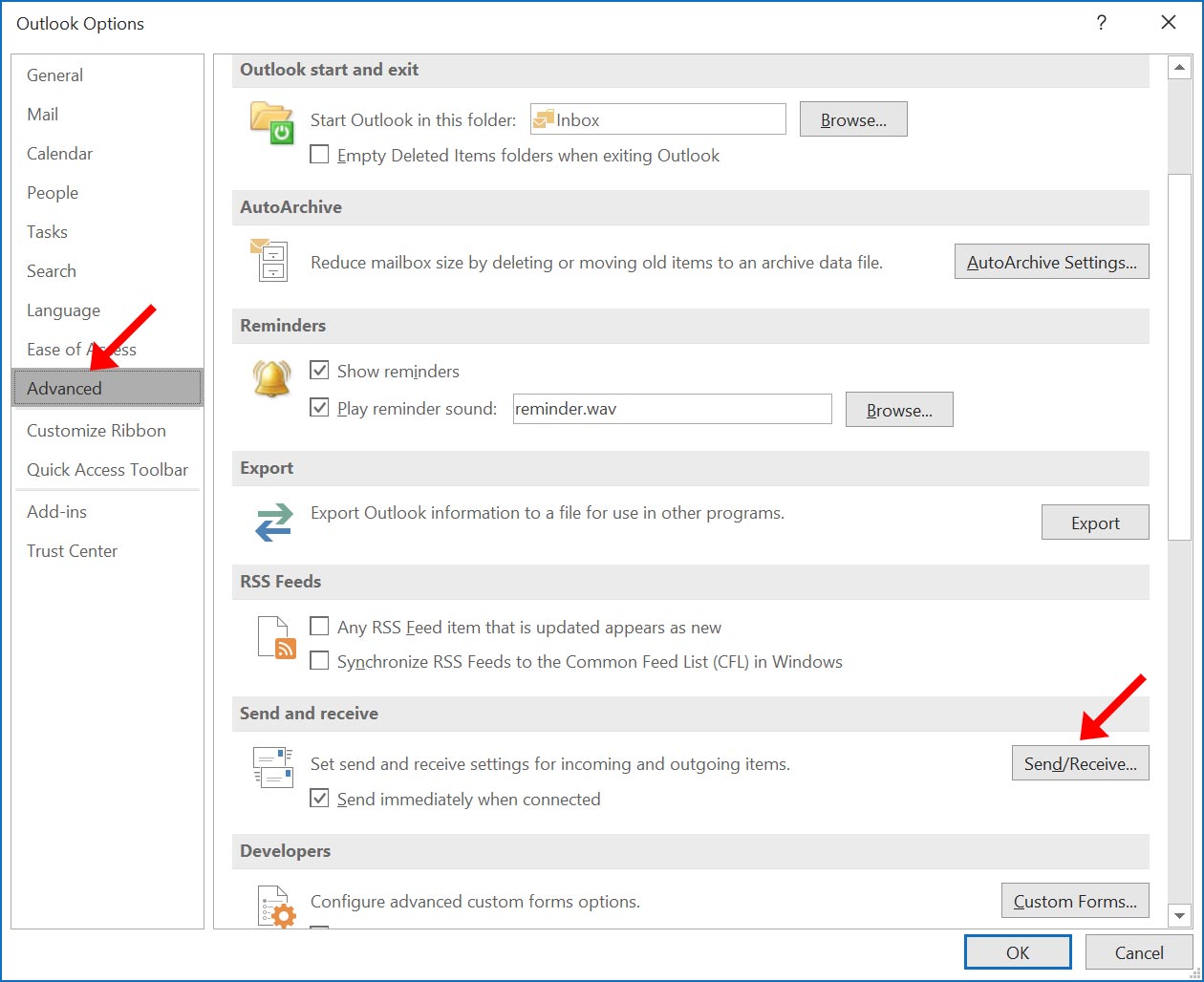
Task: Select the Add-ins category
Action: tap(107, 512)
